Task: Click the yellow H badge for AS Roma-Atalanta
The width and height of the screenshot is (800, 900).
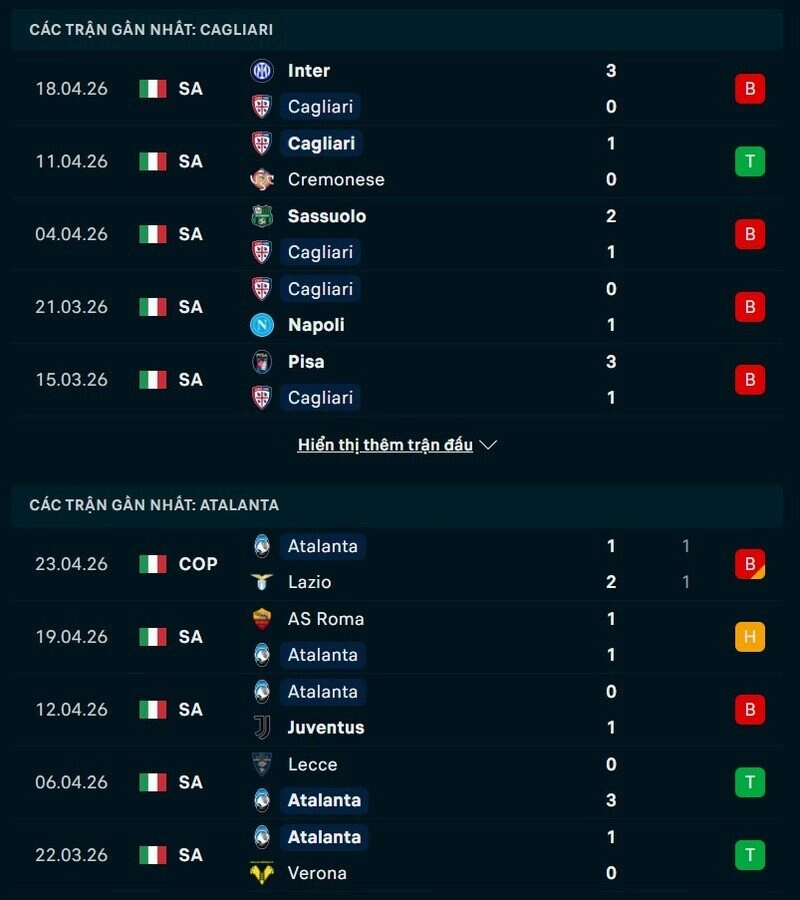Action: pyautogui.click(x=750, y=636)
